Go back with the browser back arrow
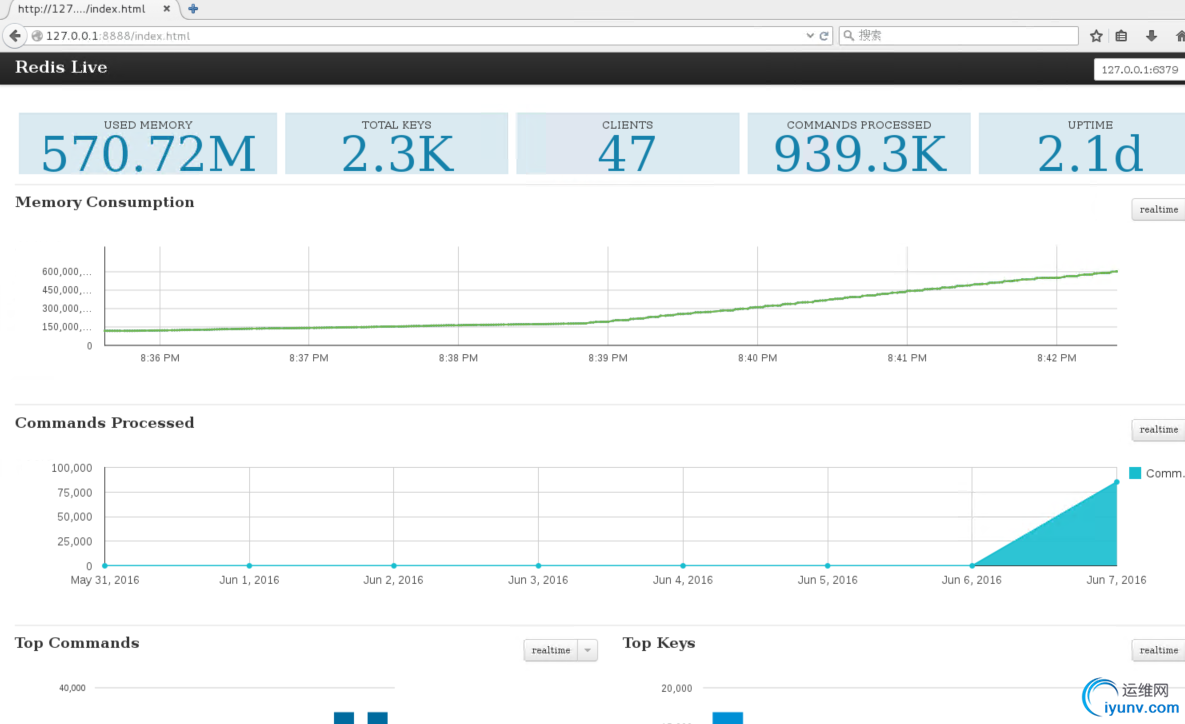Screen dimensions: 1185x724 pyautogui.click(x=15, y=36)
